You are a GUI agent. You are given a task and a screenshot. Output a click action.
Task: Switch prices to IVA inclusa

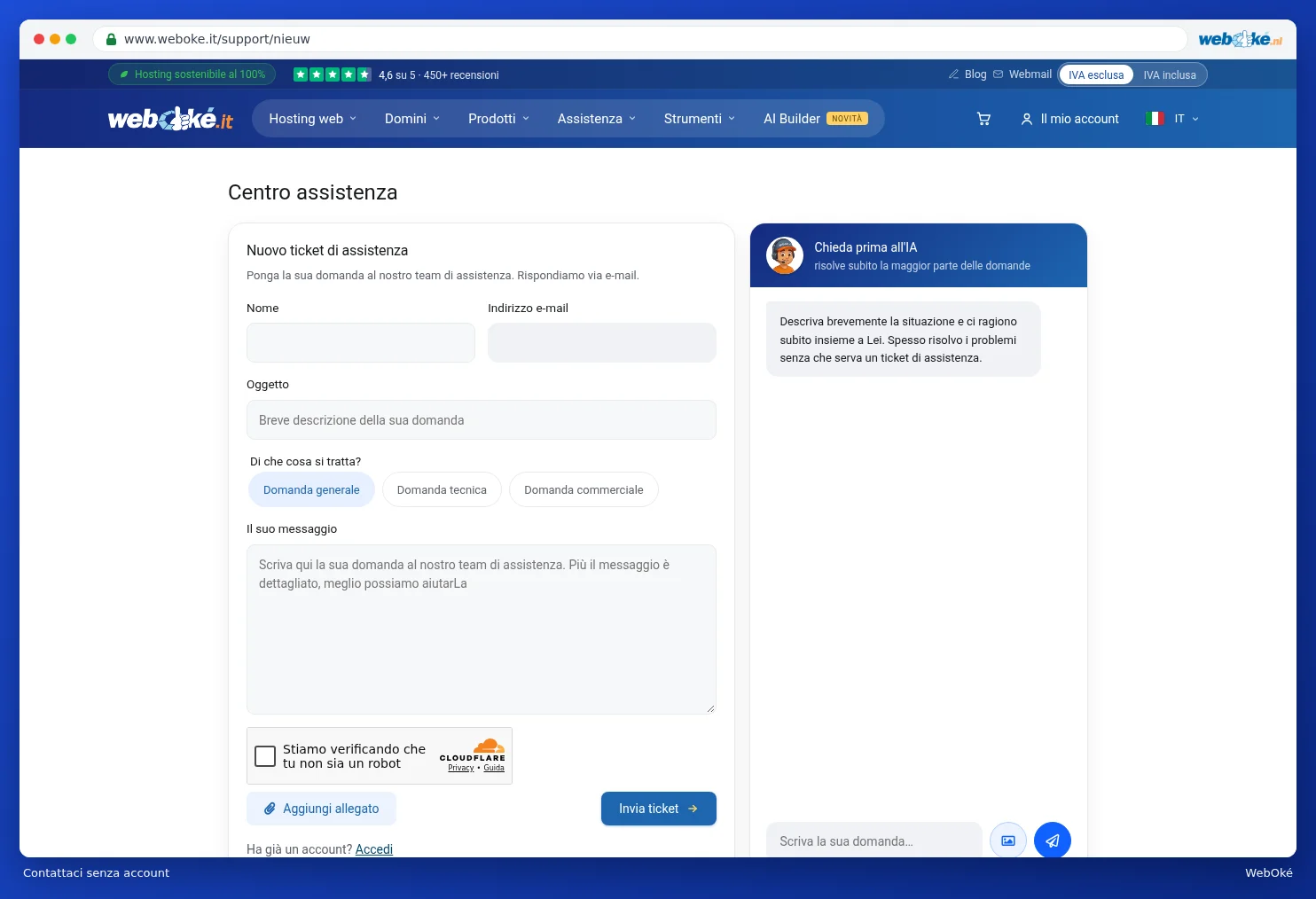click(x=1170, y=75)
